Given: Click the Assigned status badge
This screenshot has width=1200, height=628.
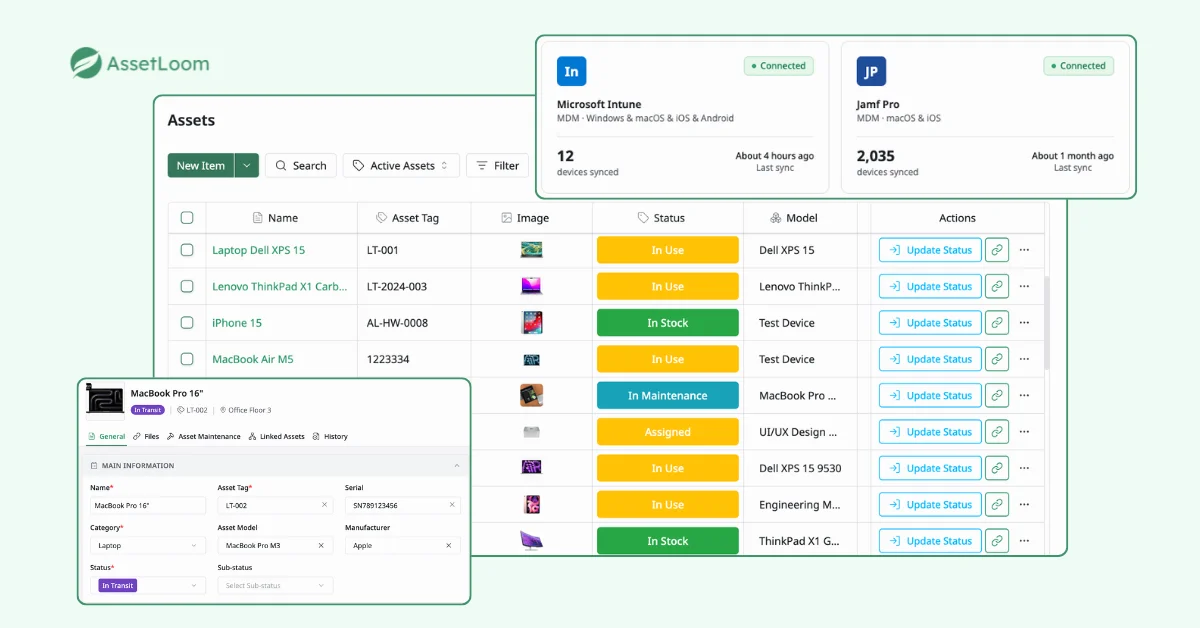Looking at the screenshot, I should click(668, 432).
